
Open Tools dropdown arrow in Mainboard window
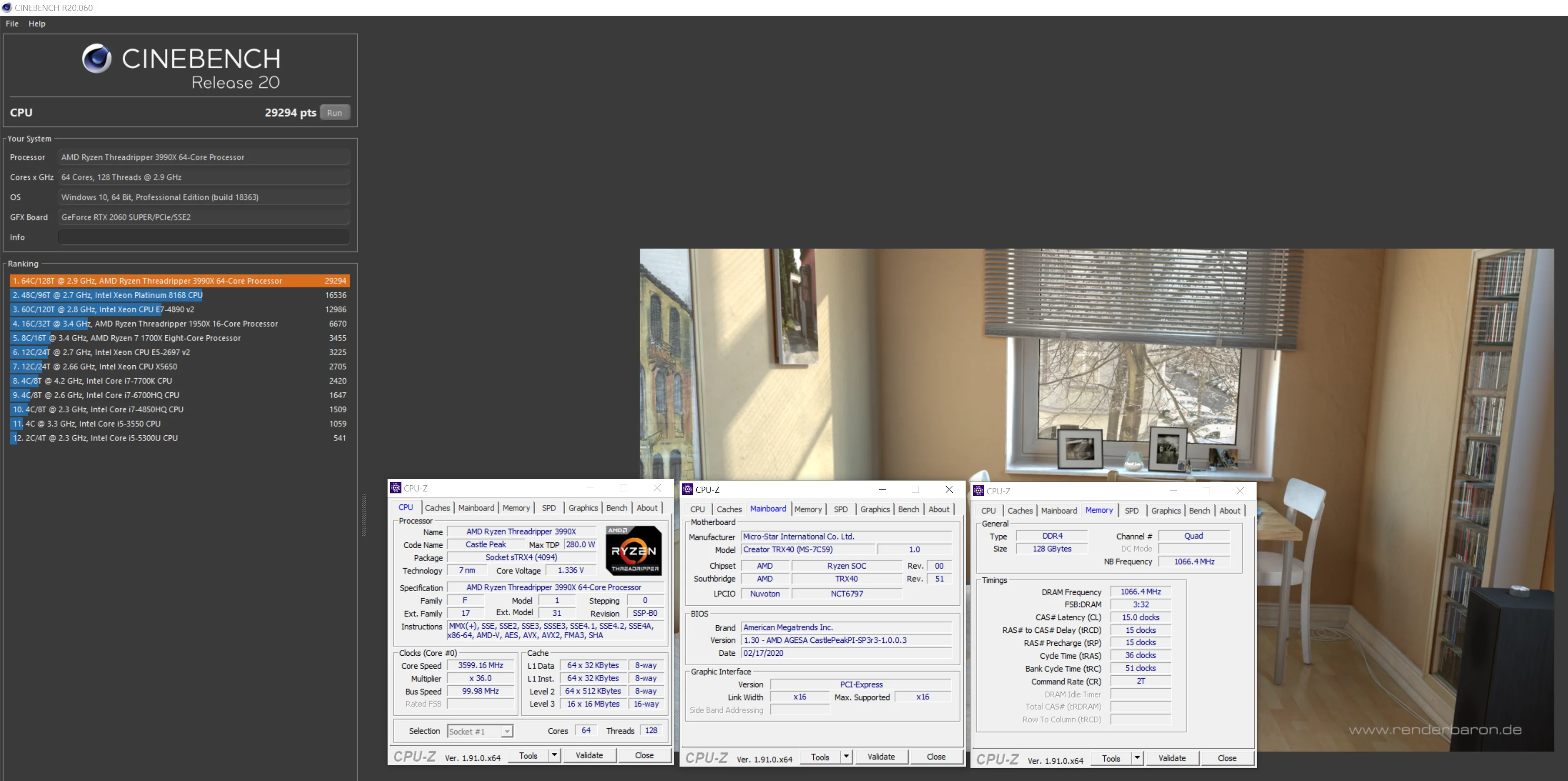pos(846,757)
